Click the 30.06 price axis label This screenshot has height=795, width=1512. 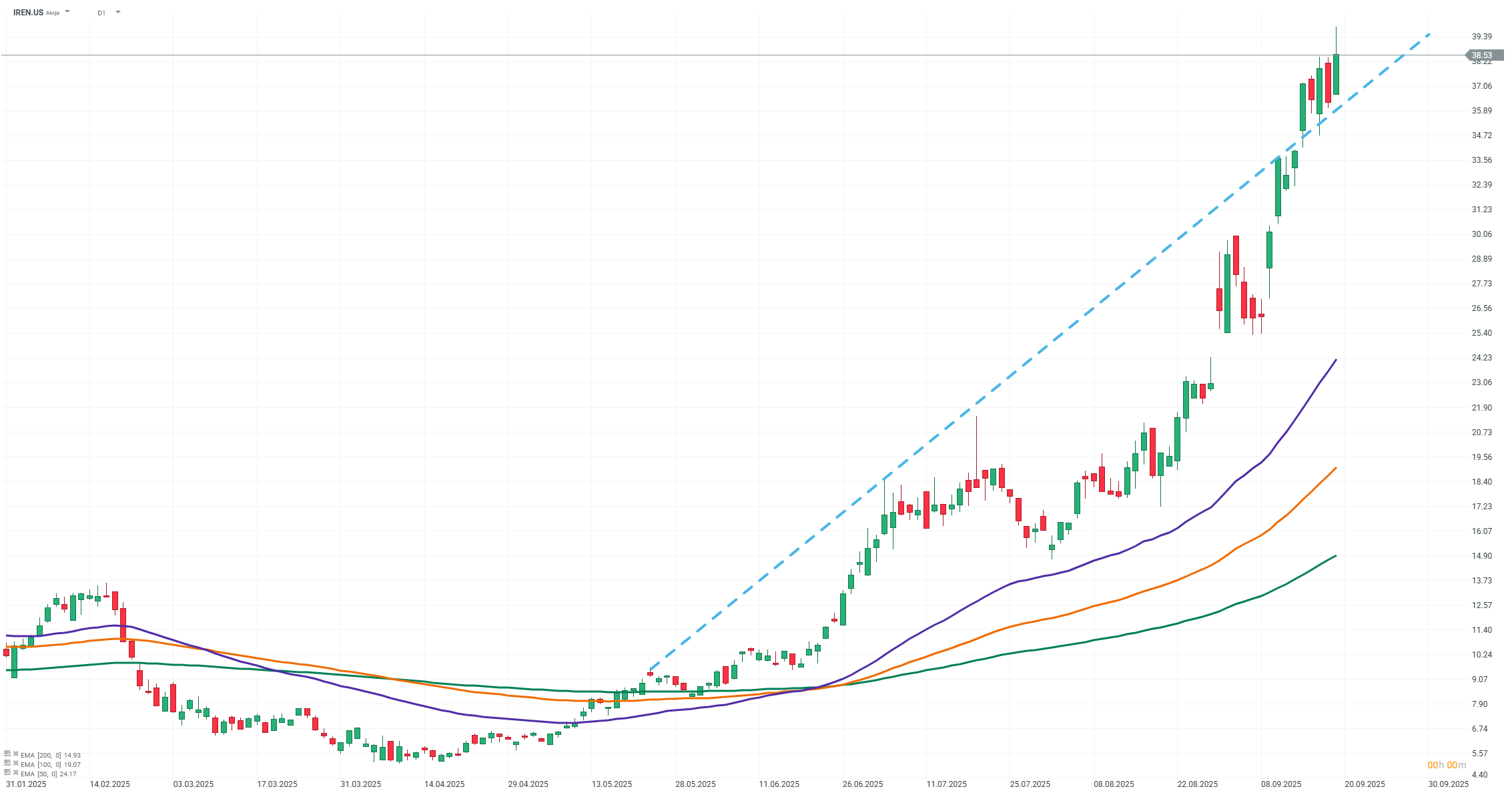(x=1481, y=234)
